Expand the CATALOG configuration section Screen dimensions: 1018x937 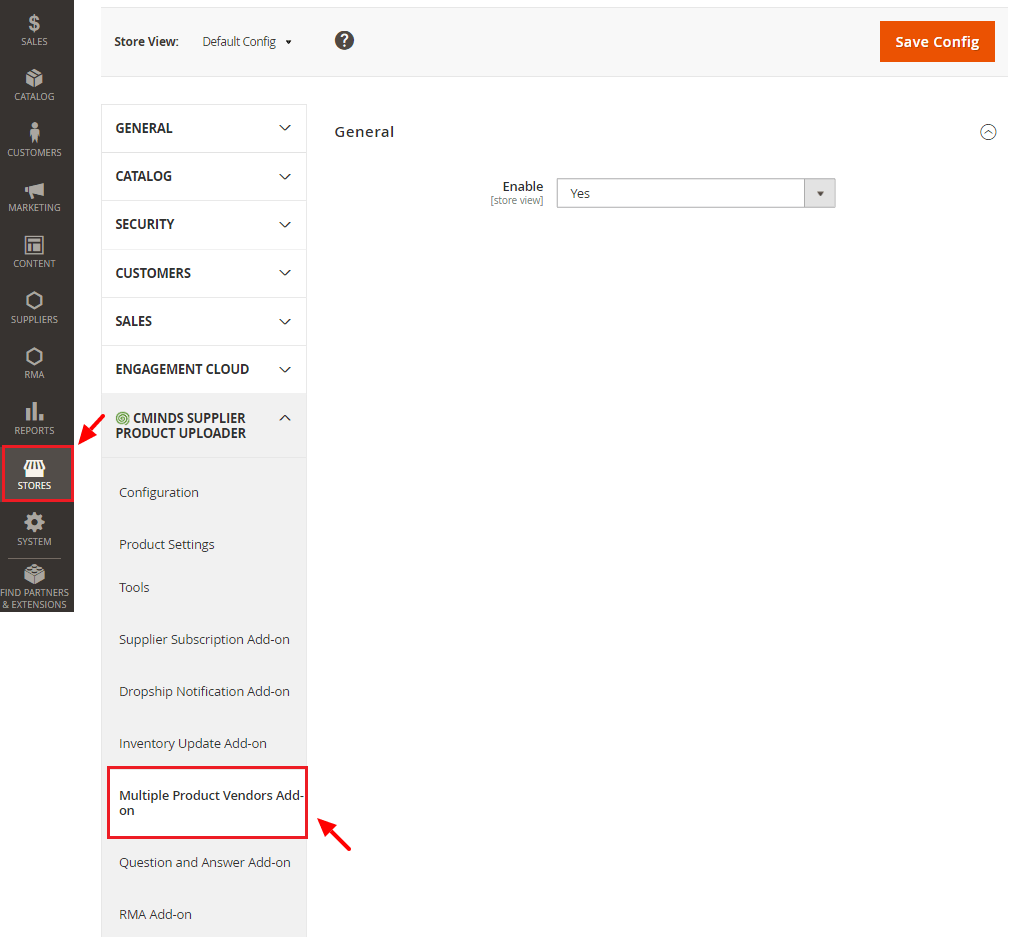click(x=204, y=176)
